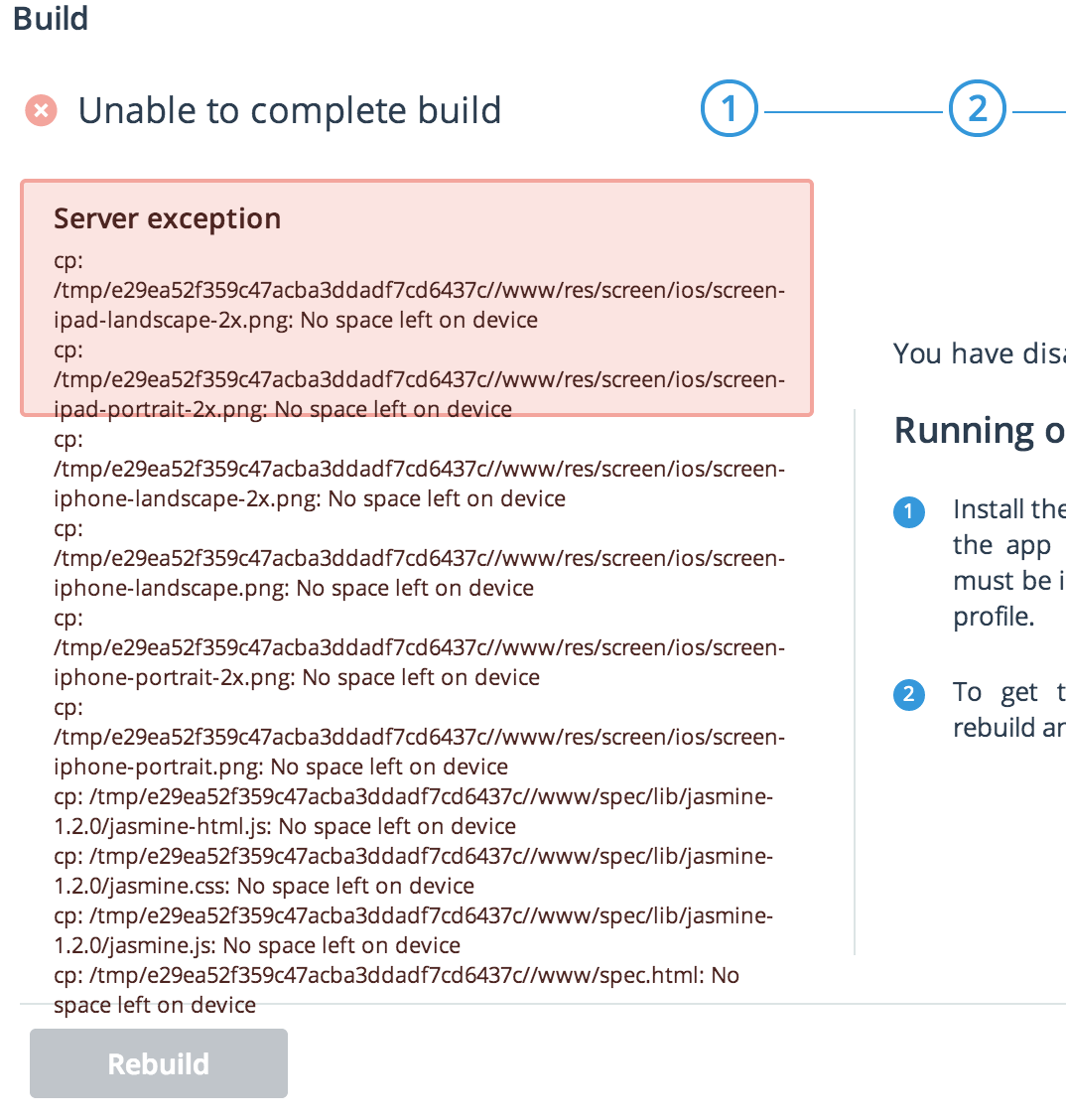The image size is (1066, 1120).
Task: Click the screen-iphone-landscape-2x.png error line
Action: (310, 498)
